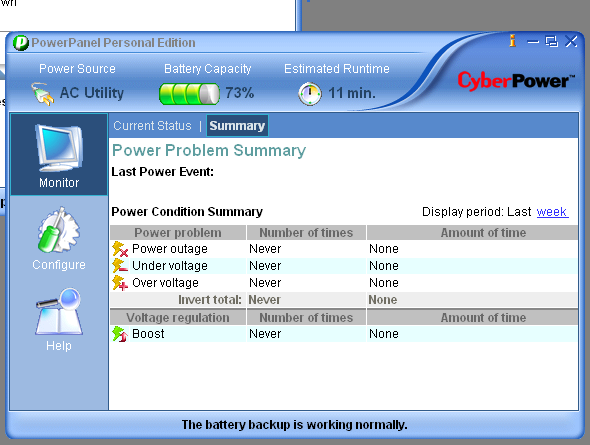Viewport: 590px width, 445px height.
Task: Click the Power problem column header
Action: (x=178, y=233)
